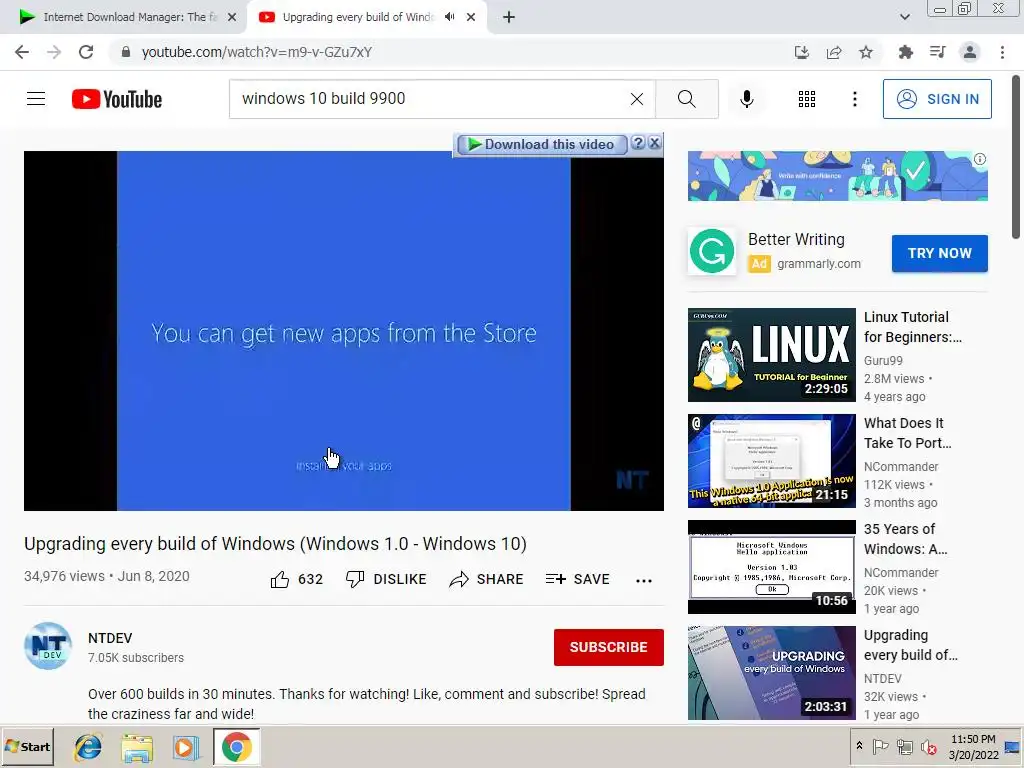
Task: Click the Grammarly ad banner image
Action: point(837,176)
